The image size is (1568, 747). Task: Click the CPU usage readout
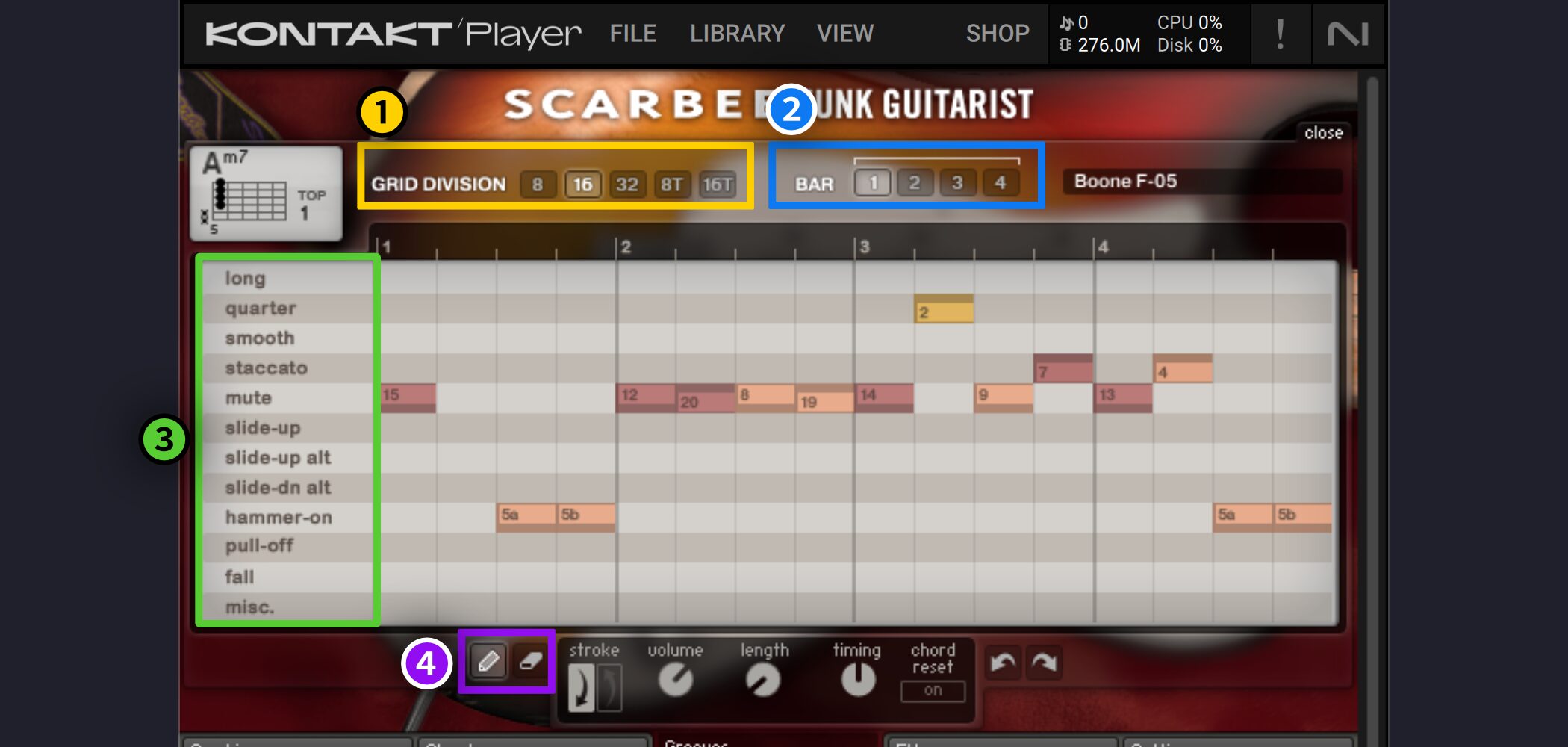coord(1189,23)
